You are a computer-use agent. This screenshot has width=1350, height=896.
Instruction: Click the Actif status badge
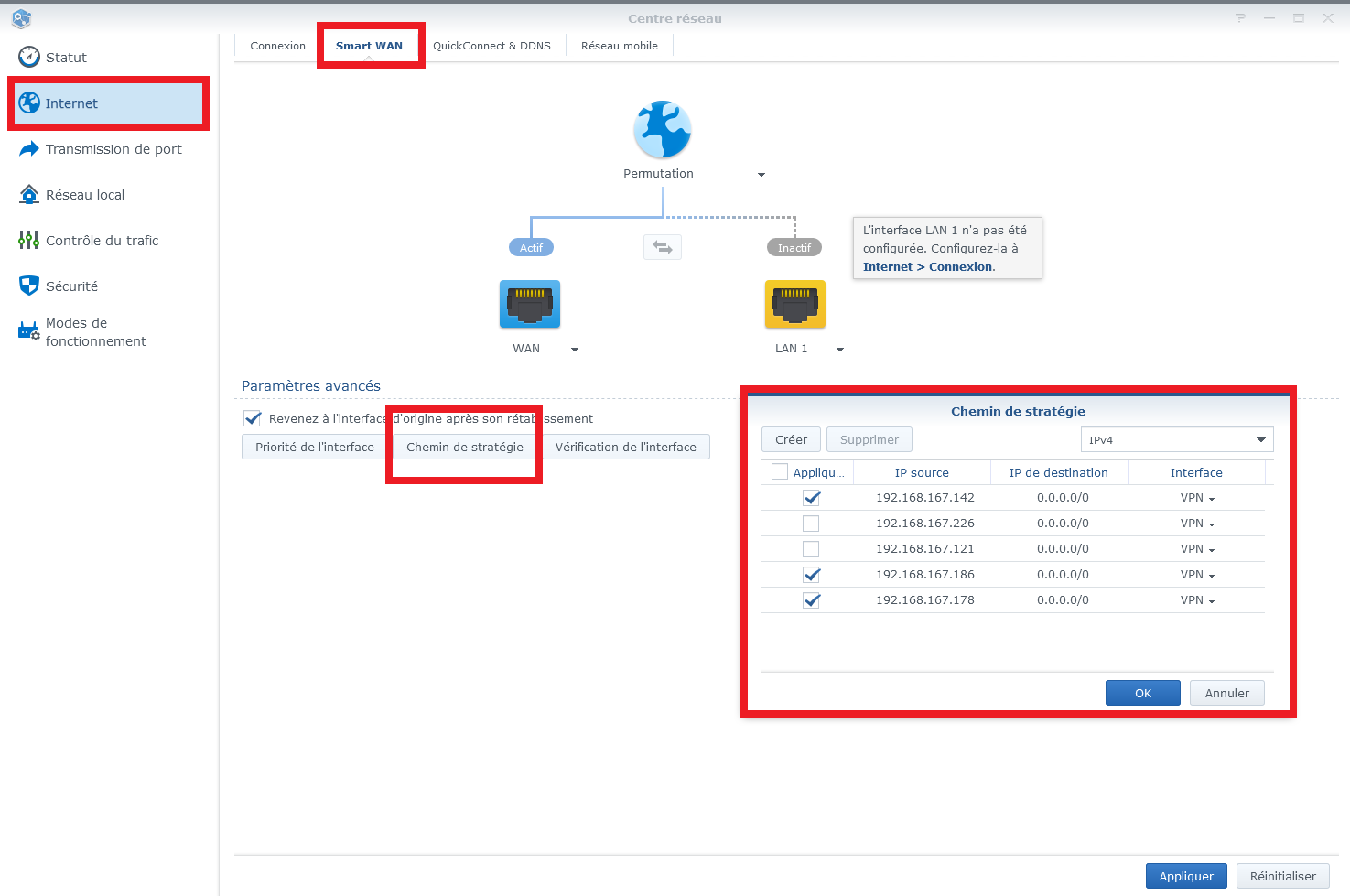pyautogui.click(x=531, y=248)
